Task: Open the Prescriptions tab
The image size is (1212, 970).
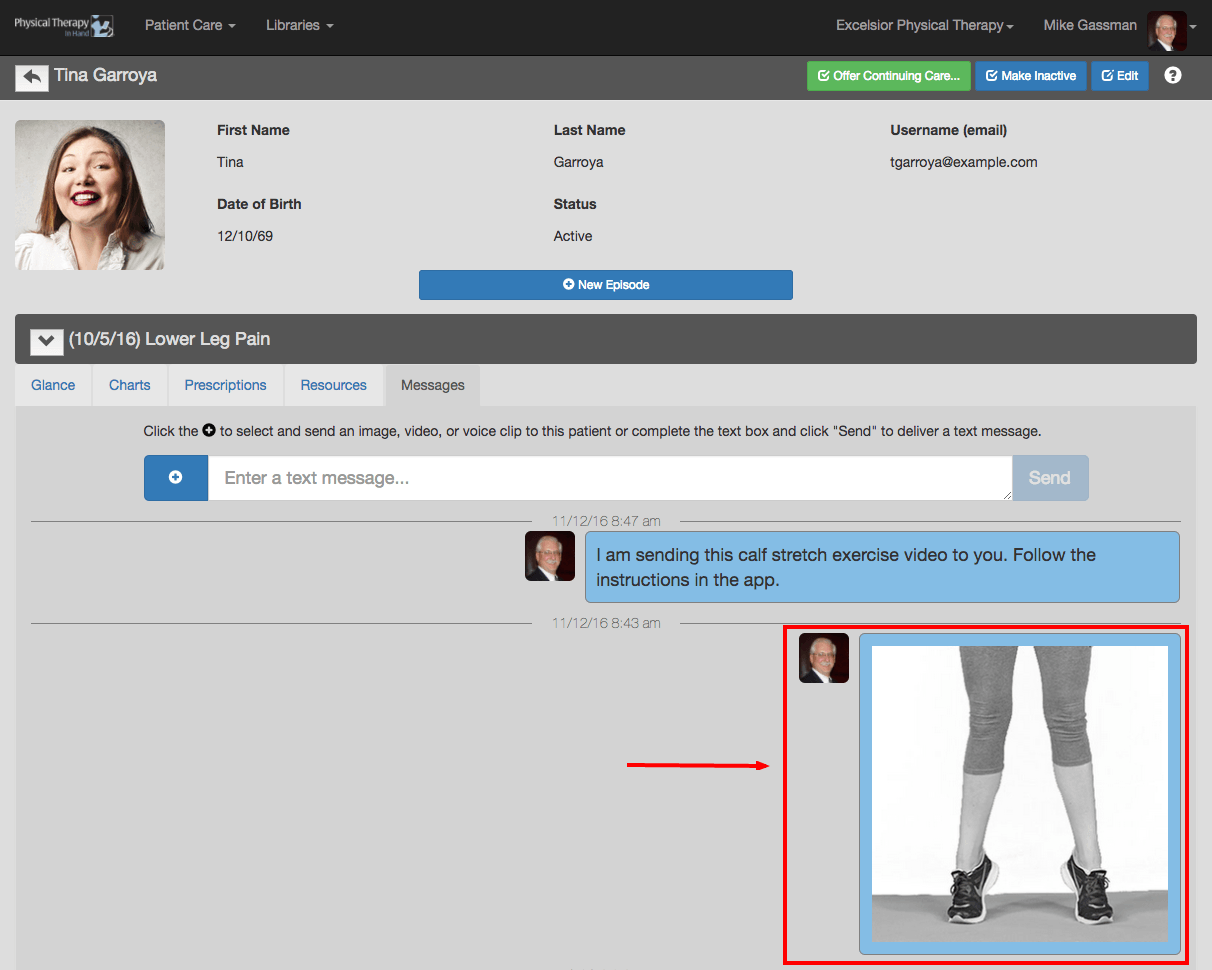Action: [x=226, y=385]
